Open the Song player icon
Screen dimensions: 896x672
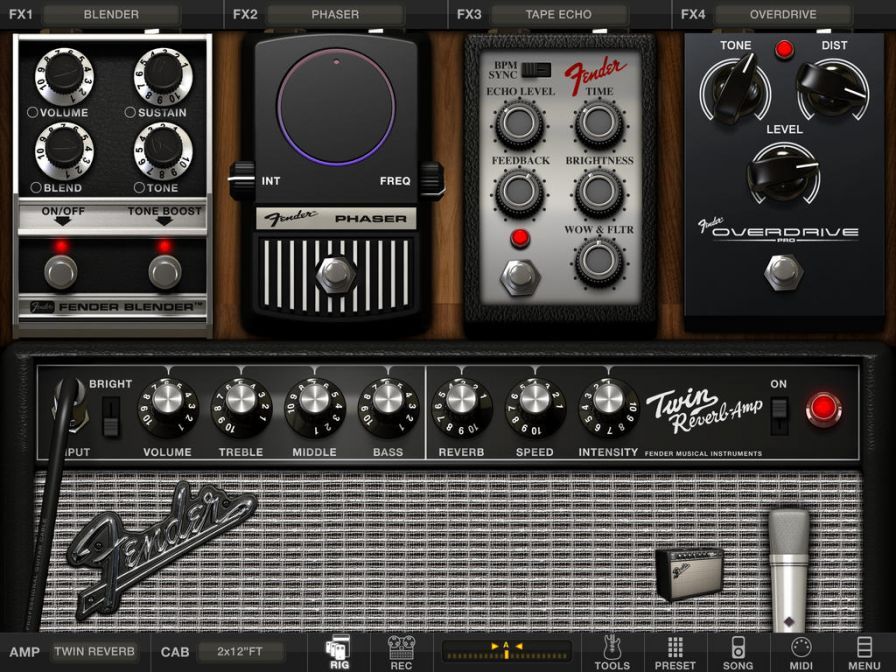(x=738, y=651)
